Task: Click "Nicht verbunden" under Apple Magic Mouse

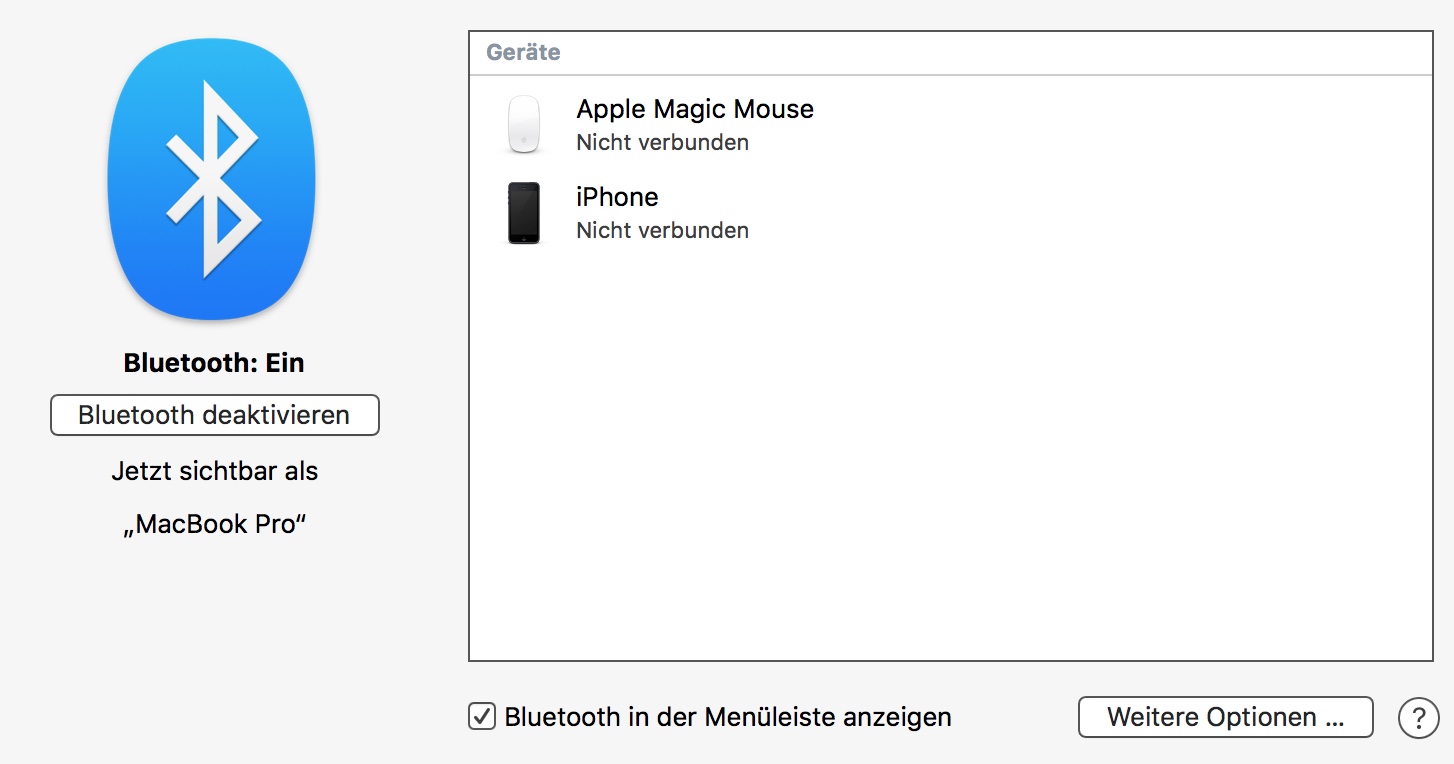Action: (x=662, y=142)
